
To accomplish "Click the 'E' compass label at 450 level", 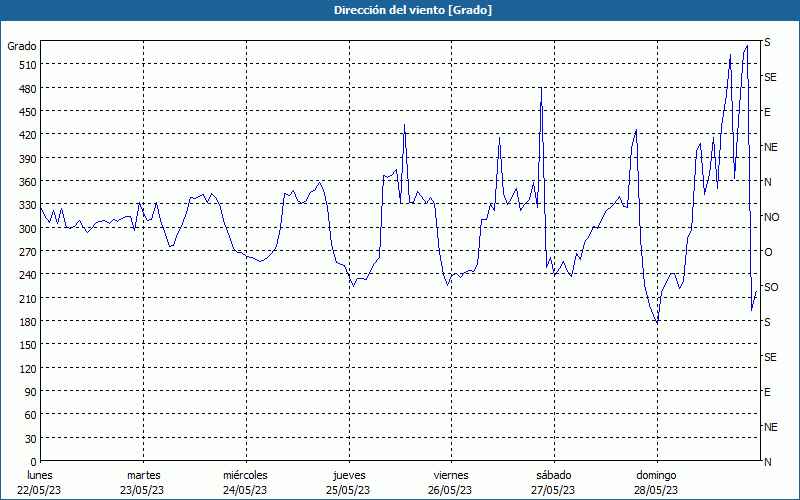I will [x=767, y=112].
